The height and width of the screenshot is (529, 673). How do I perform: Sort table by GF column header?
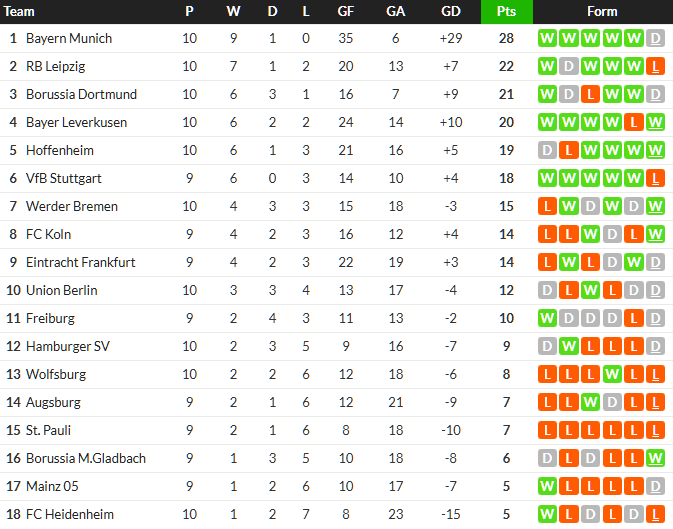346,12
